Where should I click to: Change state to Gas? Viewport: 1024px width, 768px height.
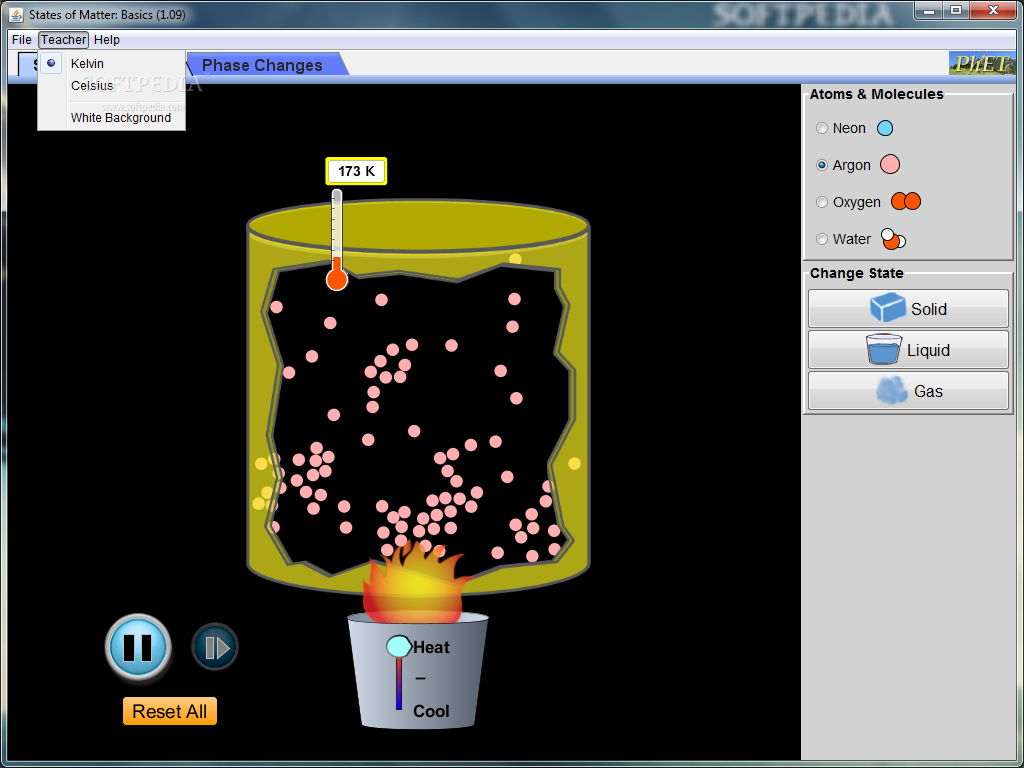[908, 391]
